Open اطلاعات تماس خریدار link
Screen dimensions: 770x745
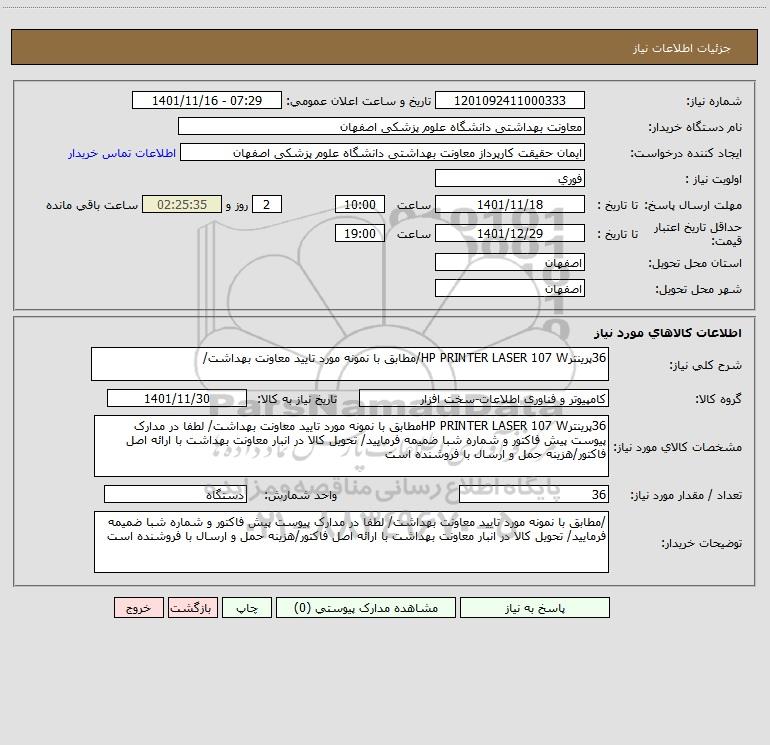click(122, 153)
